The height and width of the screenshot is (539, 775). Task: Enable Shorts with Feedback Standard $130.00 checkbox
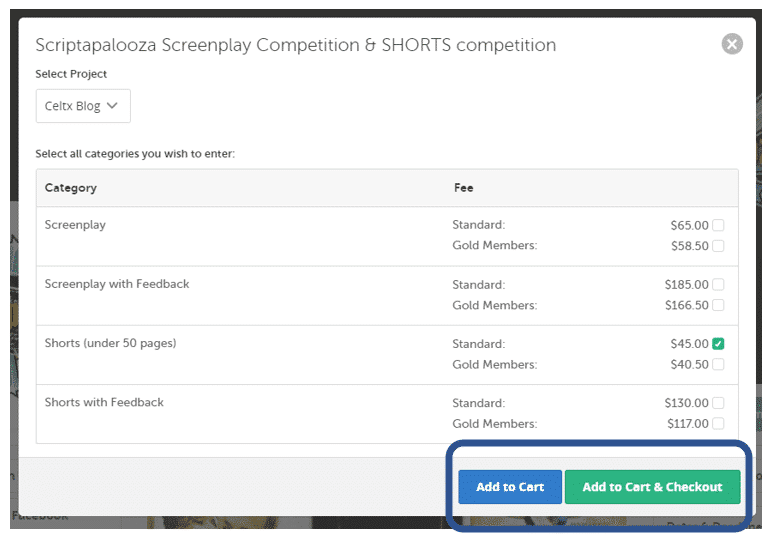718,403
